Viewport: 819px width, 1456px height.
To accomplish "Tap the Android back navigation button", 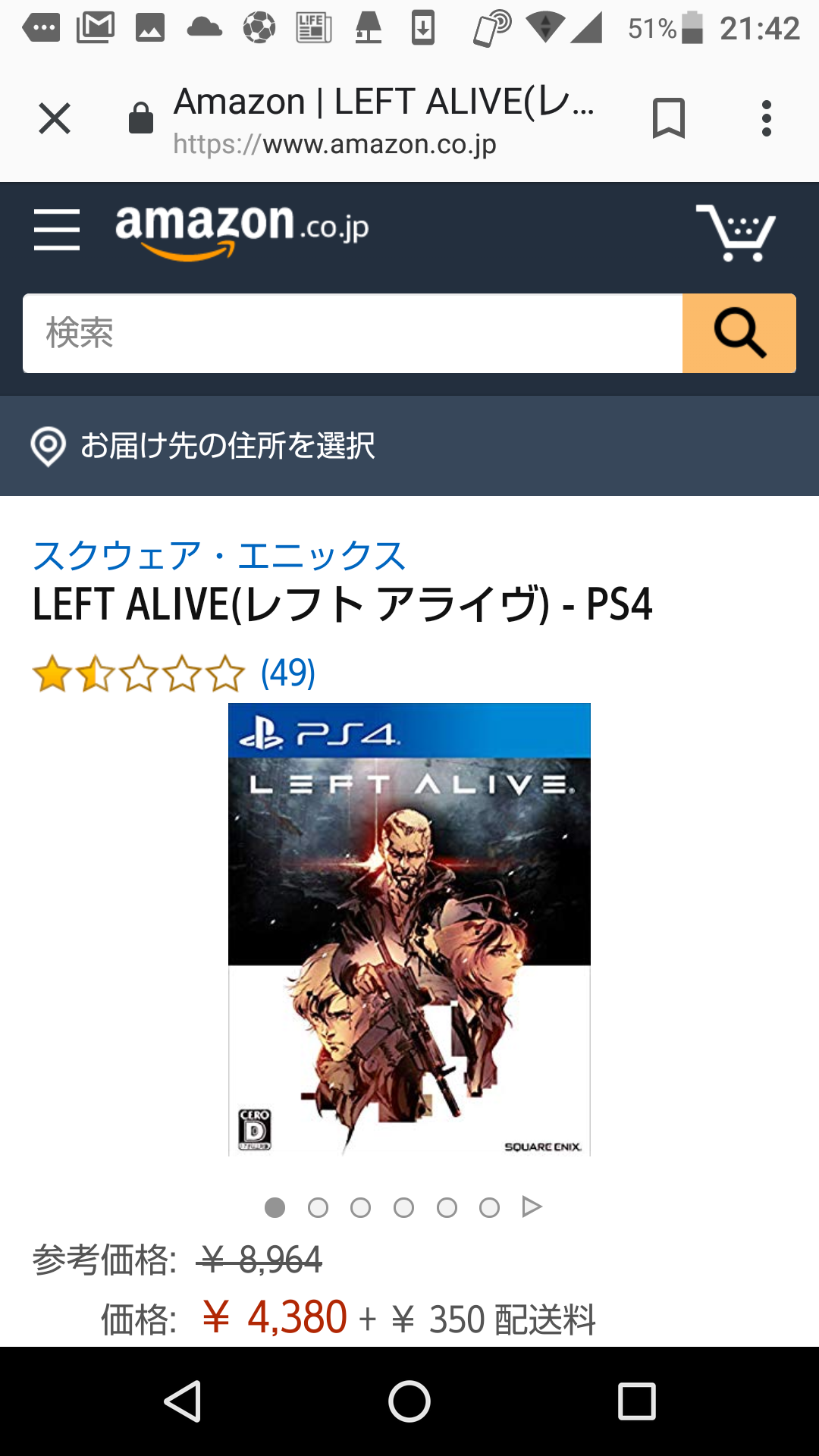I will click(x=183, y=1401).
